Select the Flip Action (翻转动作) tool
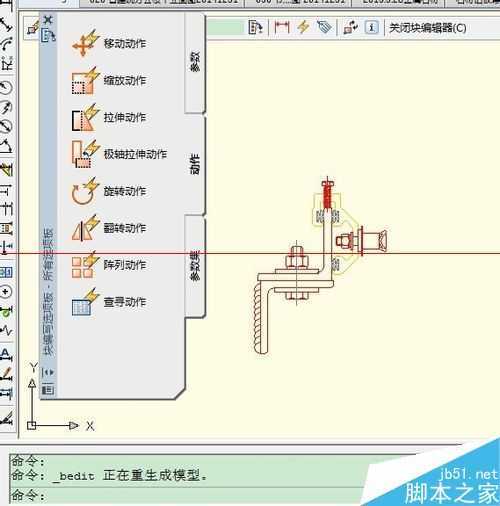This screenshot has height=506, width=500. 109,228
